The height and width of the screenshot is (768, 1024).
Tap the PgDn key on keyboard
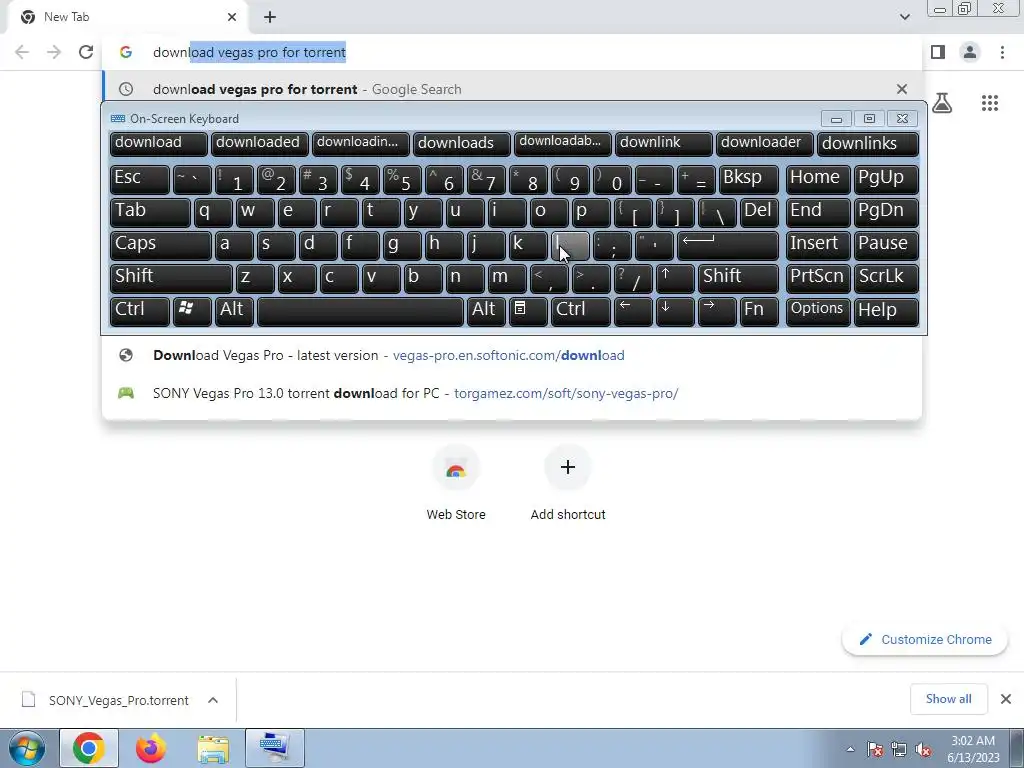[886, 212]
